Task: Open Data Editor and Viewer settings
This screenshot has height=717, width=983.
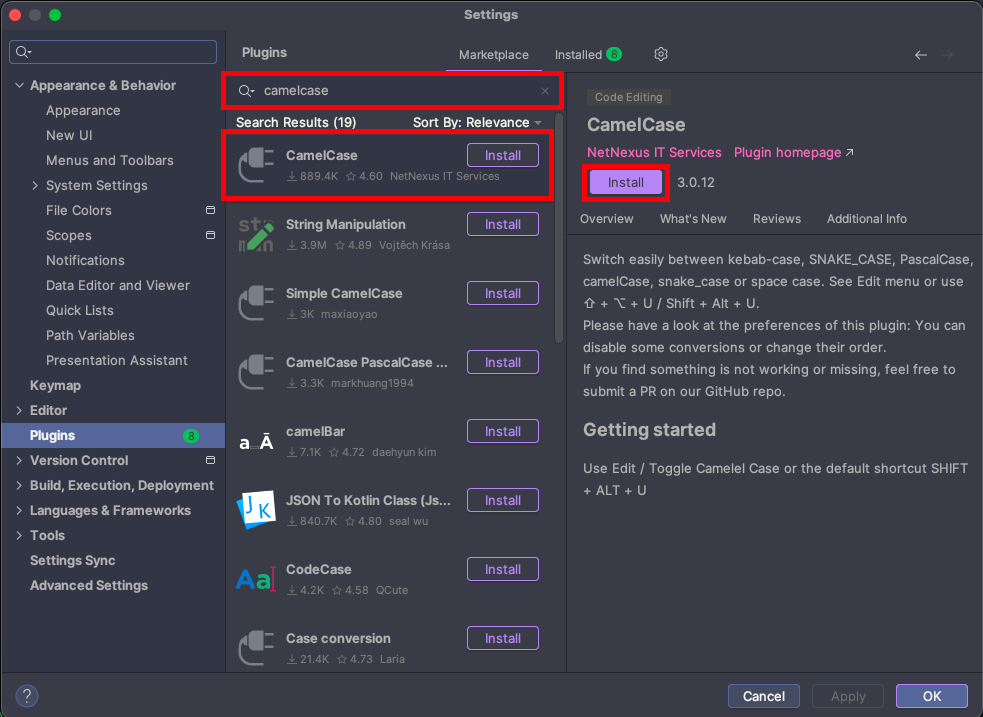Action: pyautogui.click(x=118, y=285)
